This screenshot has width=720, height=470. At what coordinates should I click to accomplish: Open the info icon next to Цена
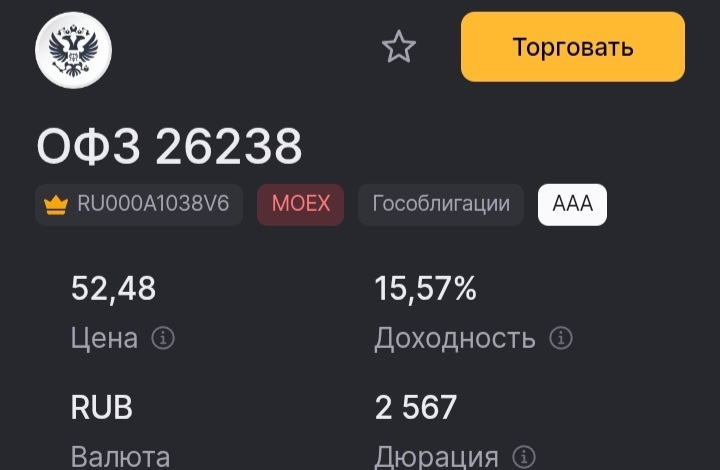coord(162,338)
